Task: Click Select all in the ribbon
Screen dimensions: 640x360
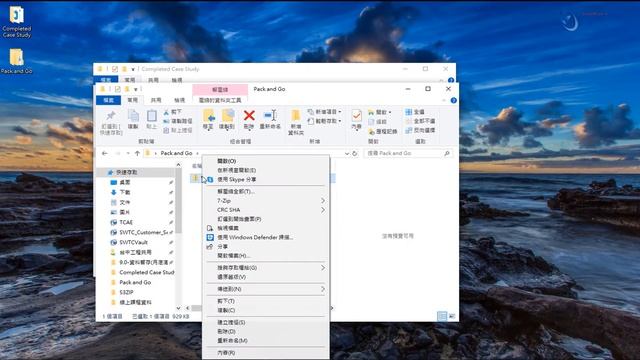Action: click(x=415, y=112)
